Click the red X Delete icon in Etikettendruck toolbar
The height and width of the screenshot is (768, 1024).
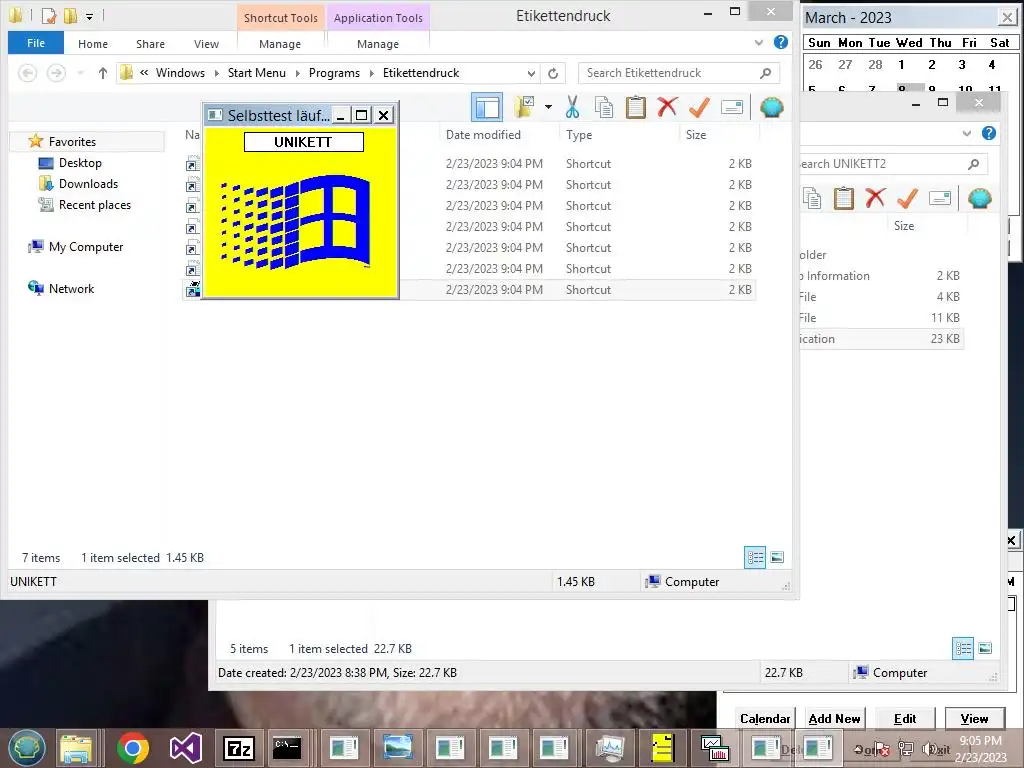tap(667, 107)
